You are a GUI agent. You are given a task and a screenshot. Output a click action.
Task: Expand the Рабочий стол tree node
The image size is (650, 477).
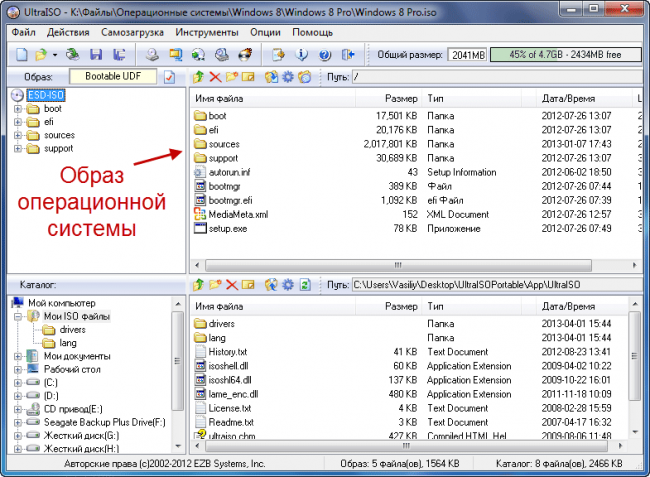[18, 370]
